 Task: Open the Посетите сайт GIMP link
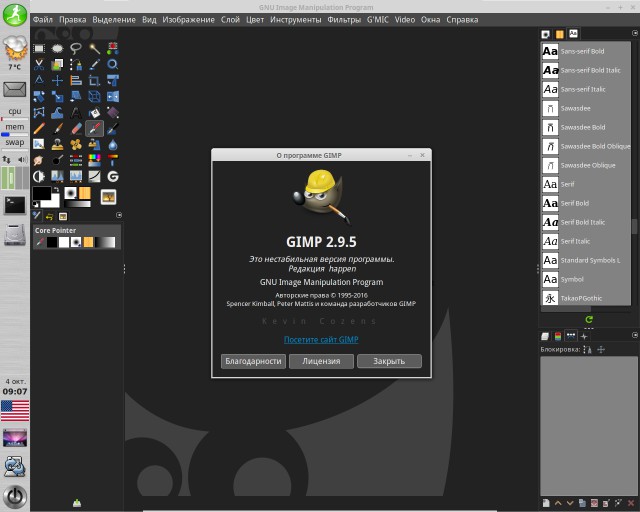coord(321,340)
